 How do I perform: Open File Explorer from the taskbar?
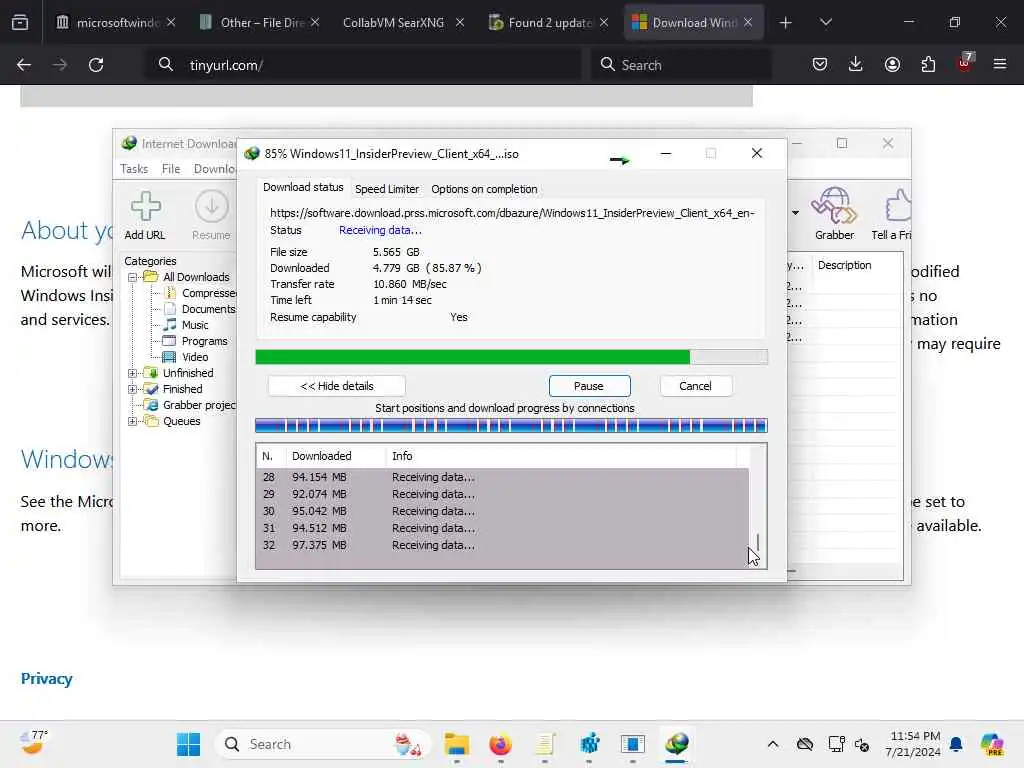456,744
